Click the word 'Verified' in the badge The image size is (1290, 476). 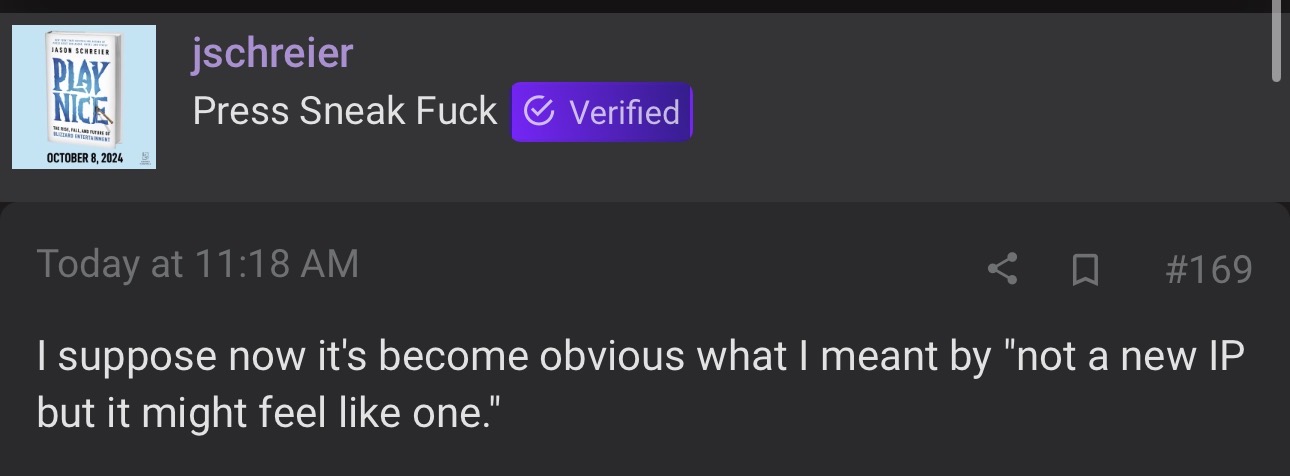624,112
